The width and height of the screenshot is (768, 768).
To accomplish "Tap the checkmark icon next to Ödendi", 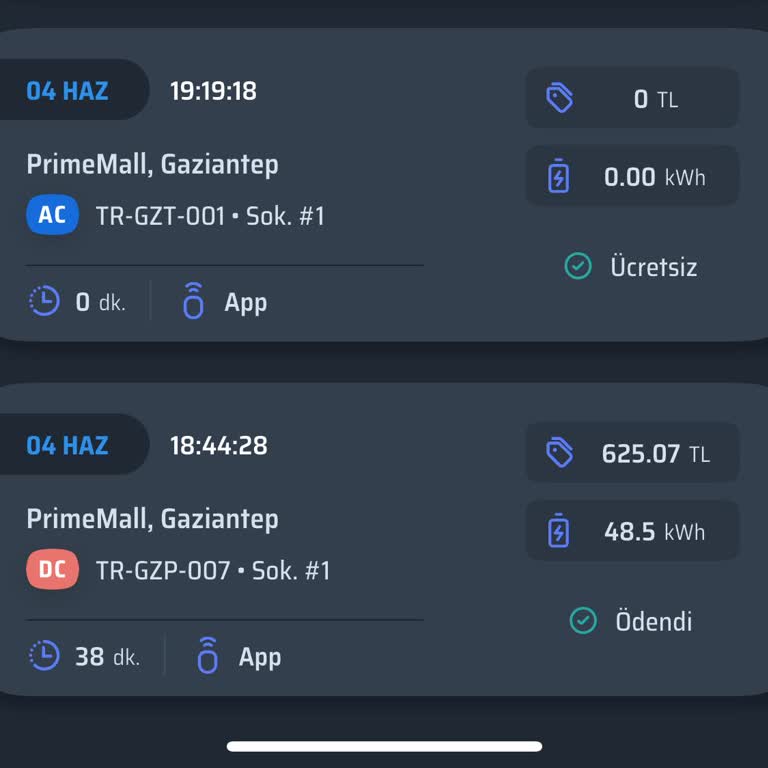I will pos(582,621).
